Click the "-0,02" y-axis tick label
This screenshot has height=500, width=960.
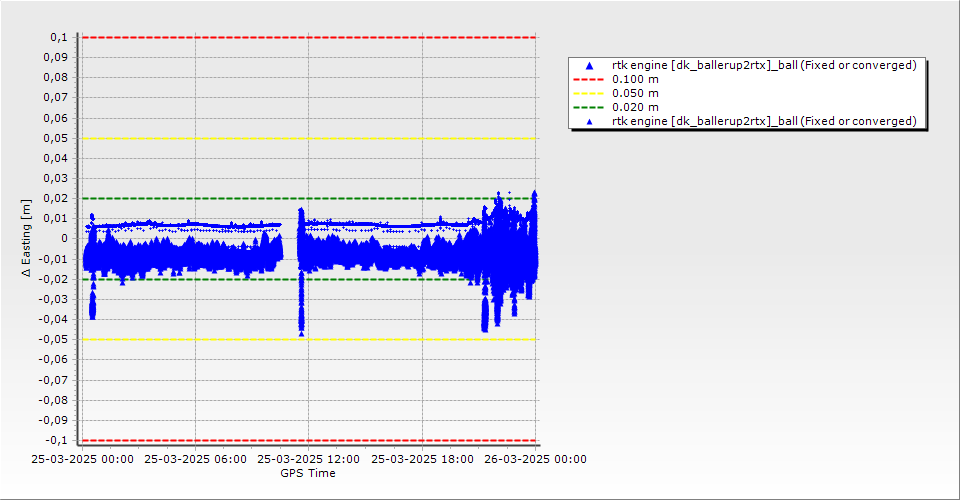tap(54, 279)
